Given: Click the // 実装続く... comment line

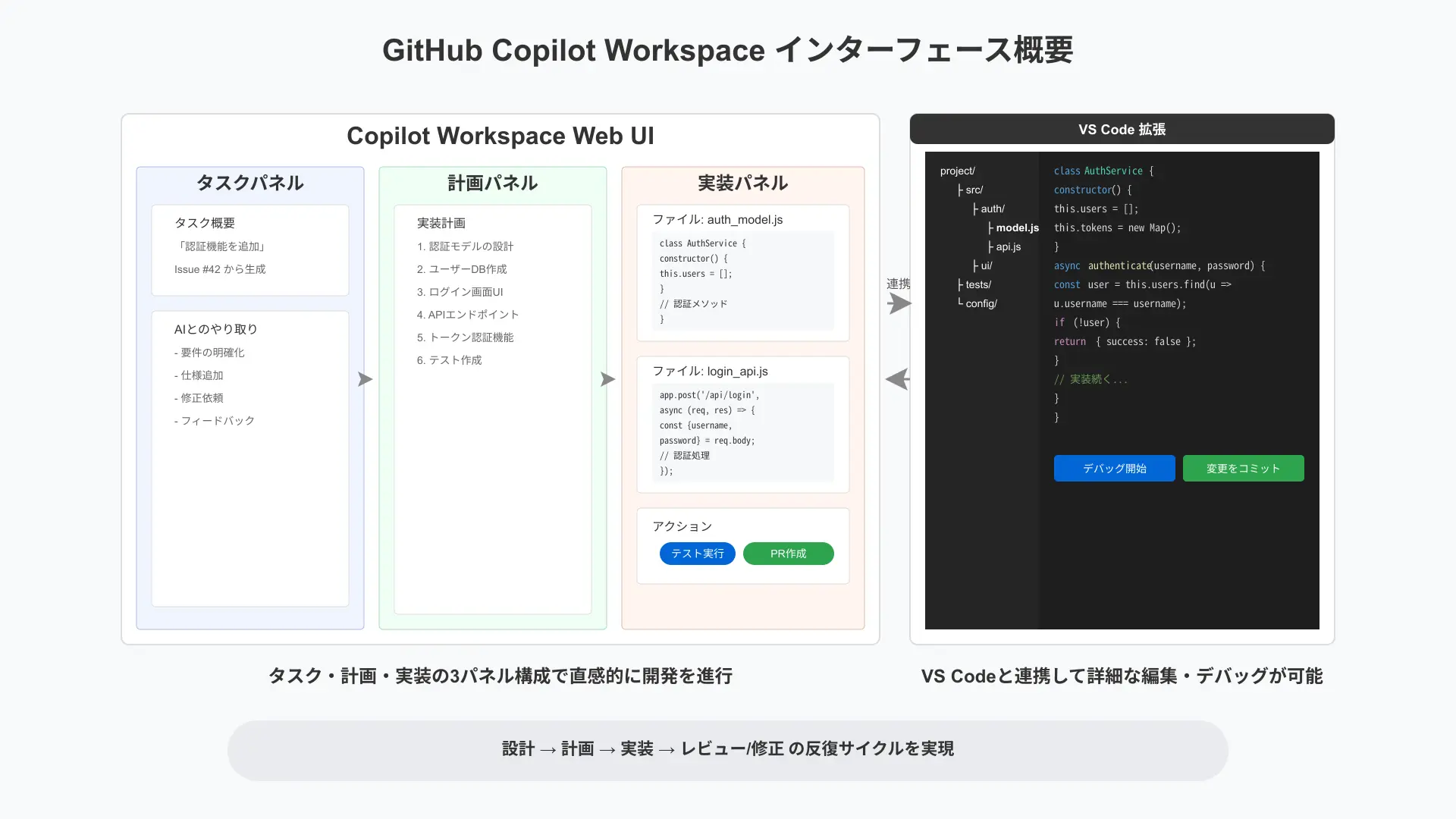Looking at the screenshot, I should point(1090,379).
